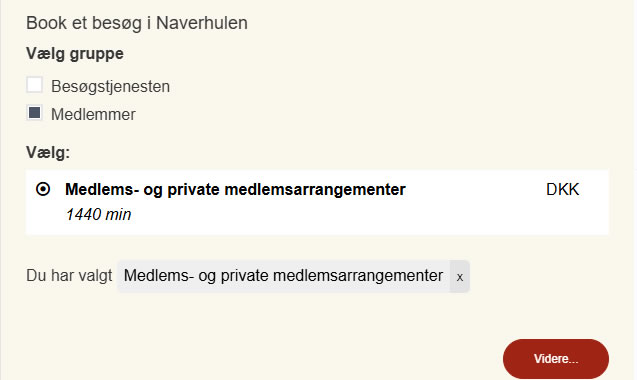Click the word Naverhulen in the heading
Viewport: 637px width, 380px height.
(x=202, y=23)
